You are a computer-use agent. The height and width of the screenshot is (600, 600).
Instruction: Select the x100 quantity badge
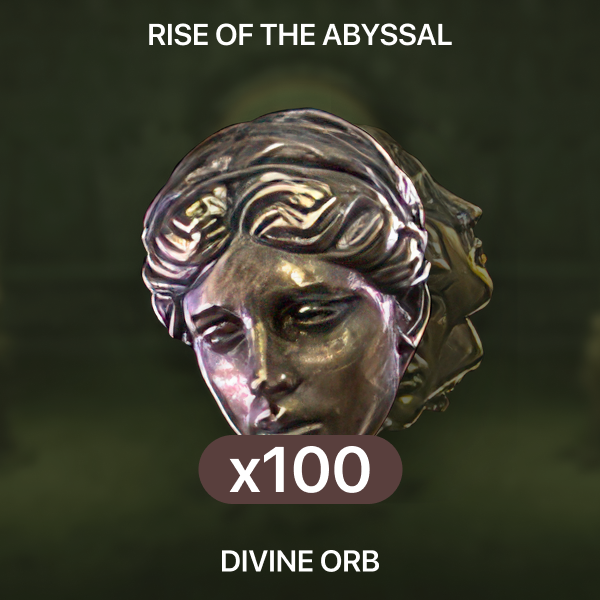[300, 469]
